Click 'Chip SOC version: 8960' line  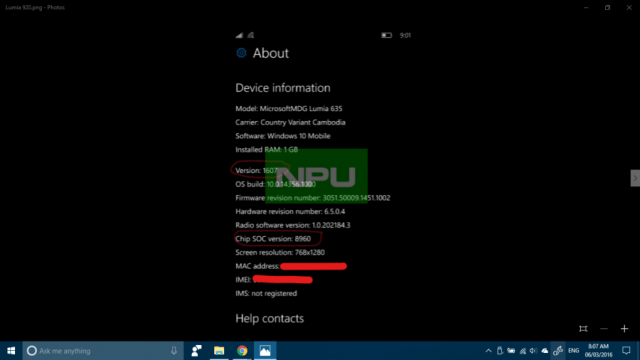(273, 239)
